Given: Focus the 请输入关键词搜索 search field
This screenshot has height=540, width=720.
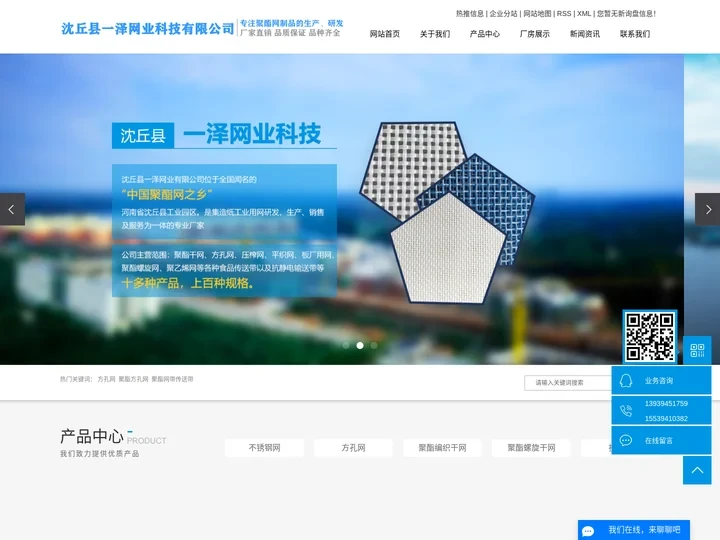Looking at the screenshot, I should pos(568,382).
